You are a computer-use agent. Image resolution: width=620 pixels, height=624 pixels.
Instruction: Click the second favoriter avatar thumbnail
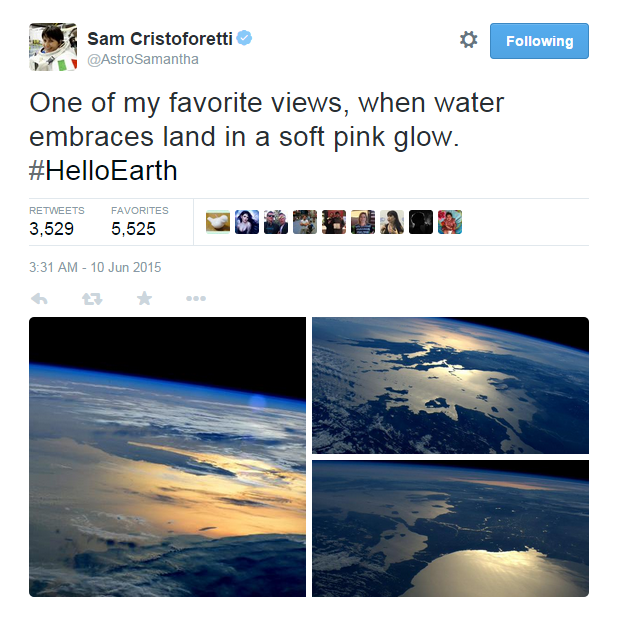click(247, 222)
